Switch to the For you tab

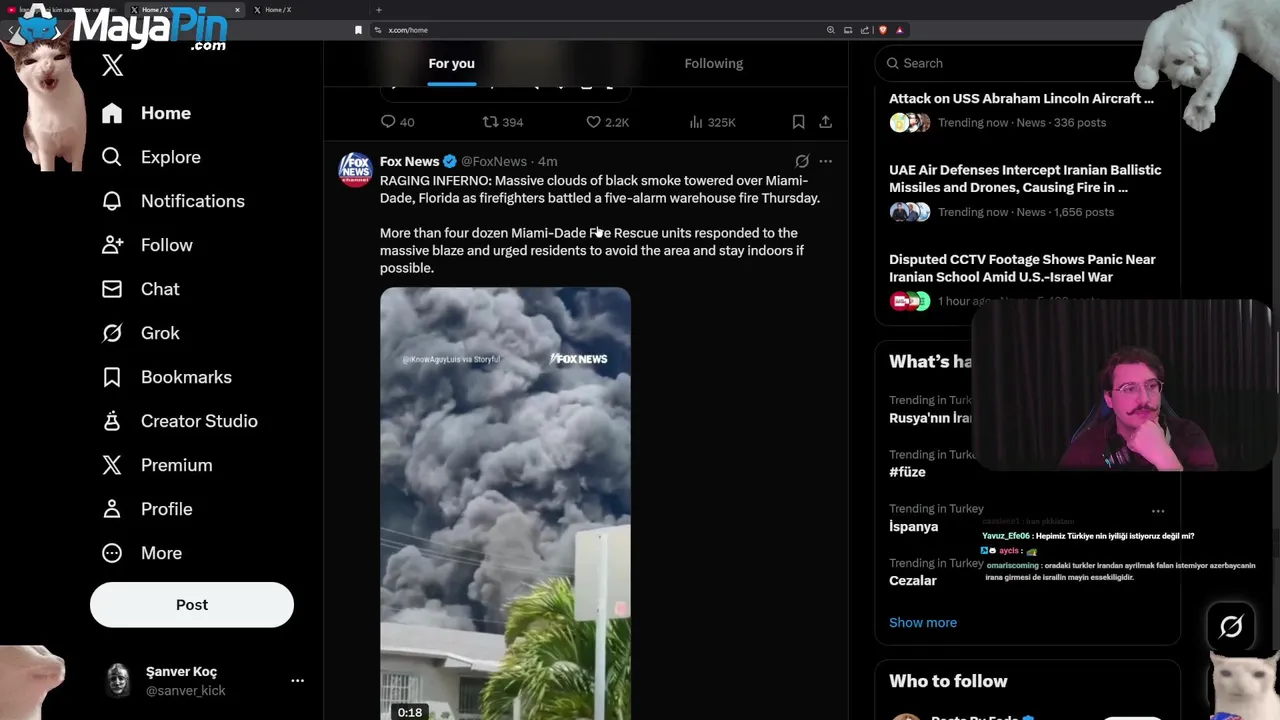[x=451, y=63]
